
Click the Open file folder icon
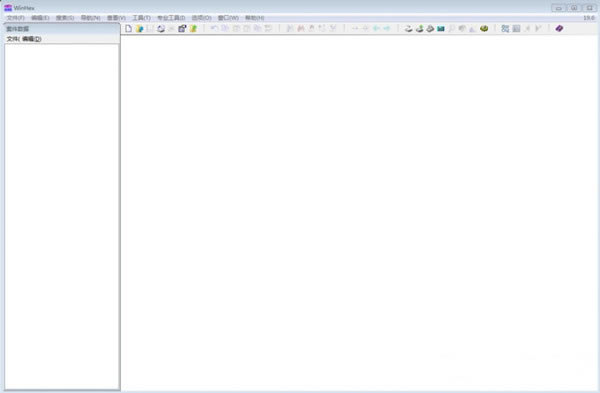coord(139,29)
